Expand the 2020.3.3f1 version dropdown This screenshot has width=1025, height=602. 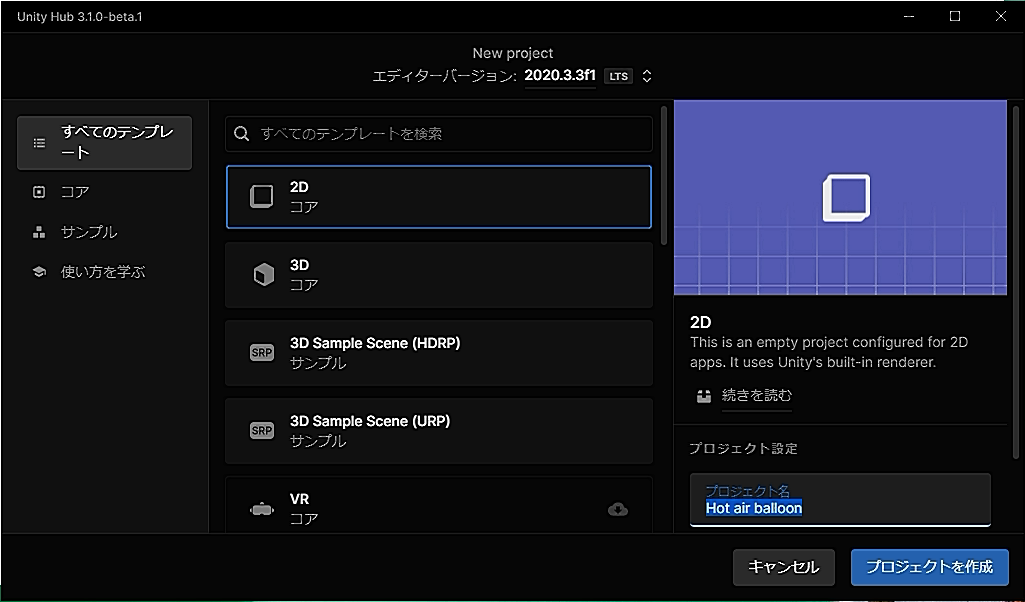(x=560, y=75)
